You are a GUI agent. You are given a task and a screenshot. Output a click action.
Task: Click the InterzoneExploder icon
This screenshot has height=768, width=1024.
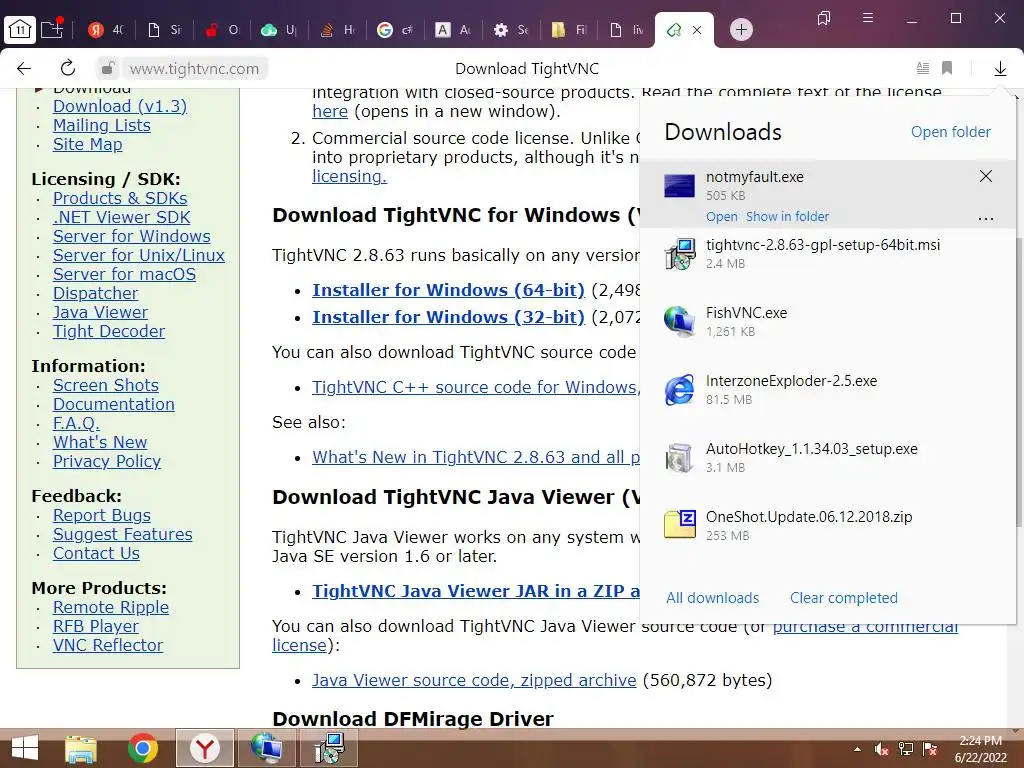pos(679,390)
